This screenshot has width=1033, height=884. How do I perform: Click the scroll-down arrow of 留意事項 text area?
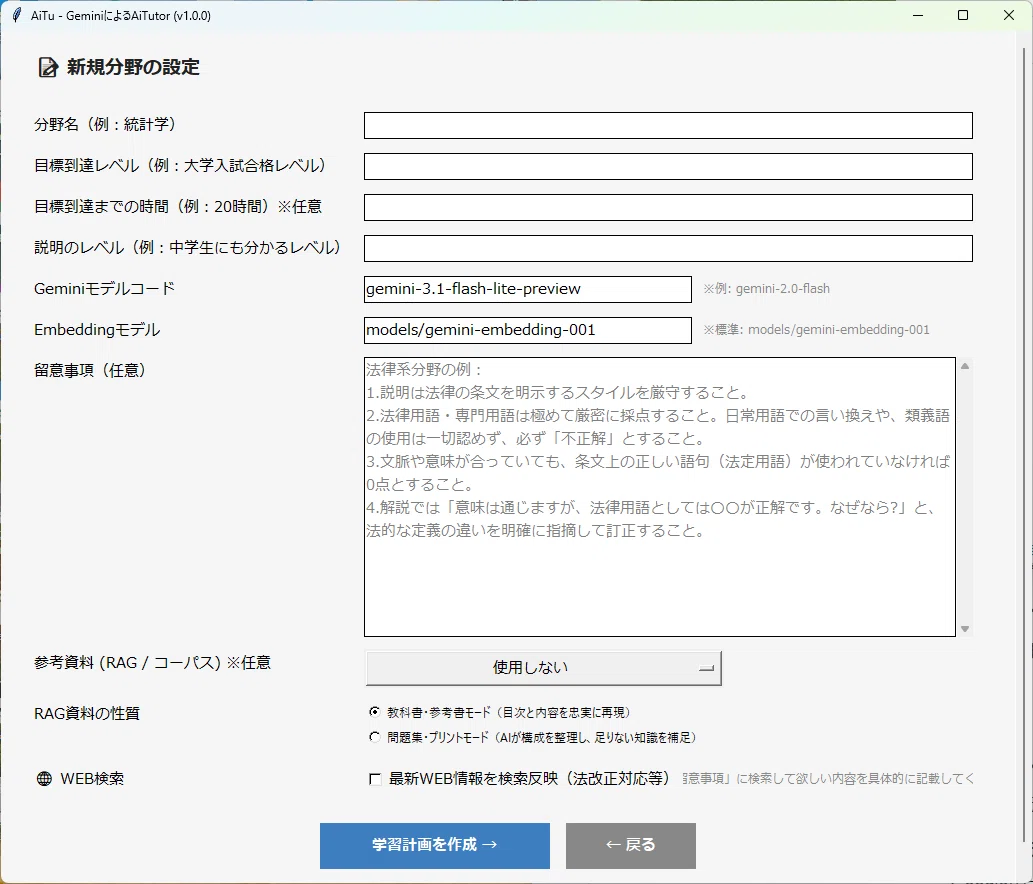click(x=964, y=629)
